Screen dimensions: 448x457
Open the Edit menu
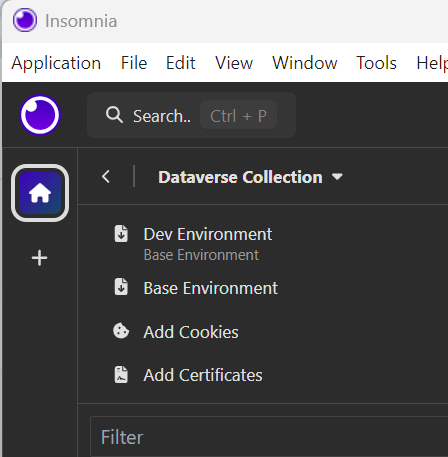(181, 63)
